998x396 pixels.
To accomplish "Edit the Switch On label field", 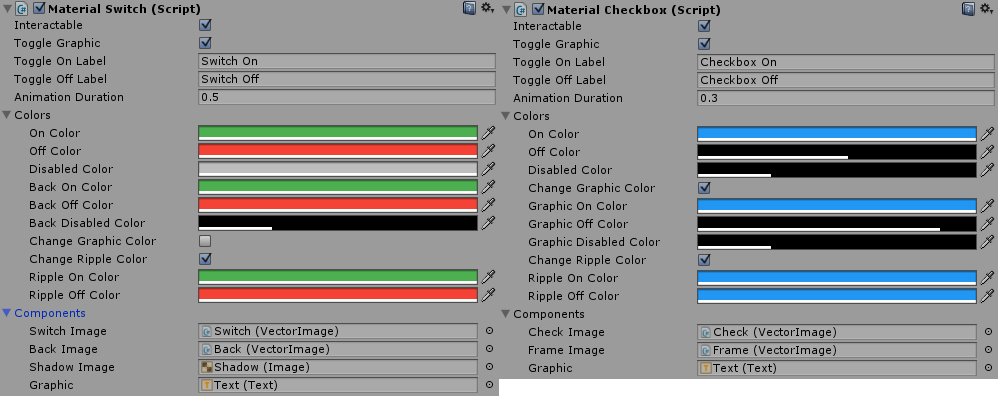I will (347, 61).
